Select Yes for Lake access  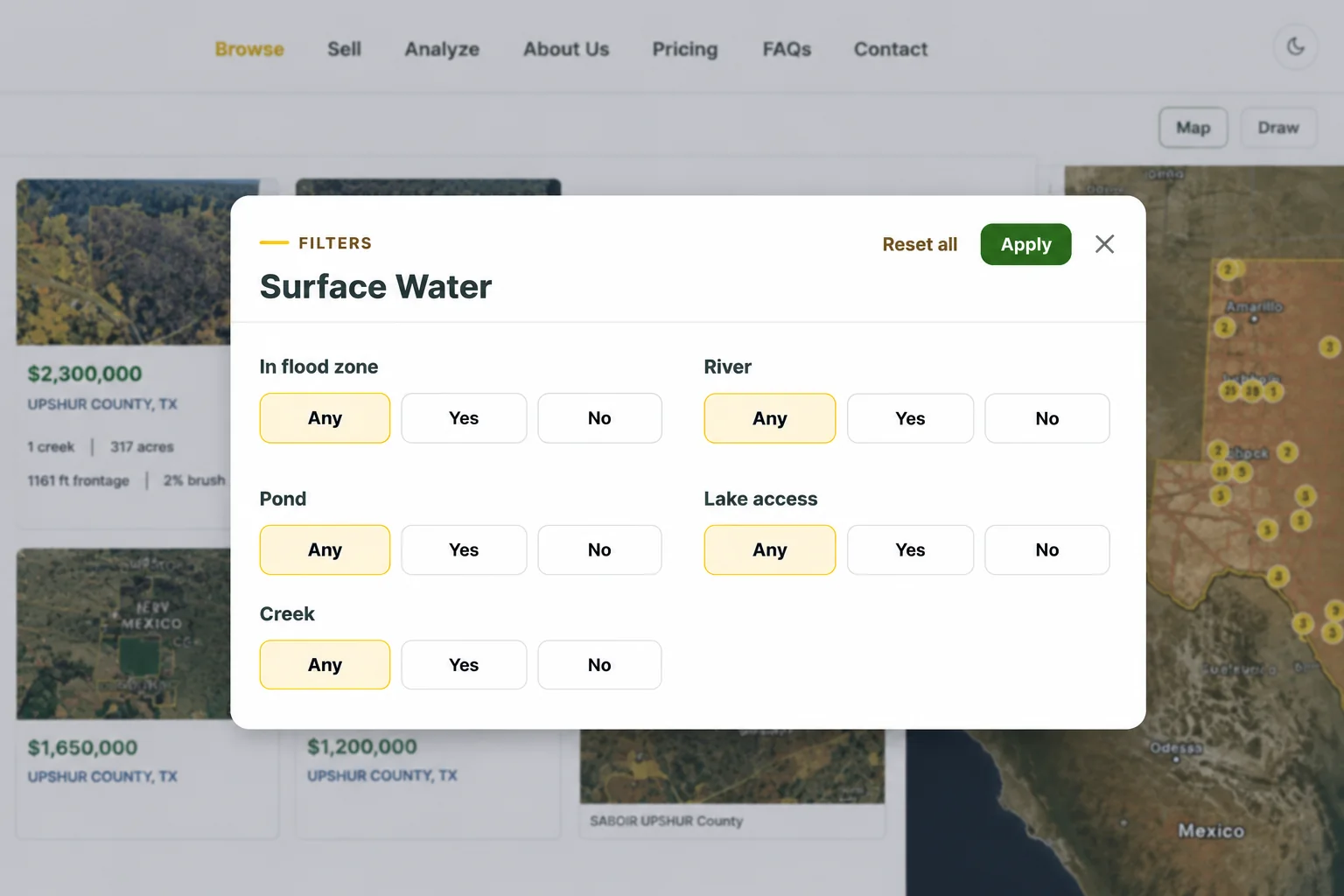910,549
